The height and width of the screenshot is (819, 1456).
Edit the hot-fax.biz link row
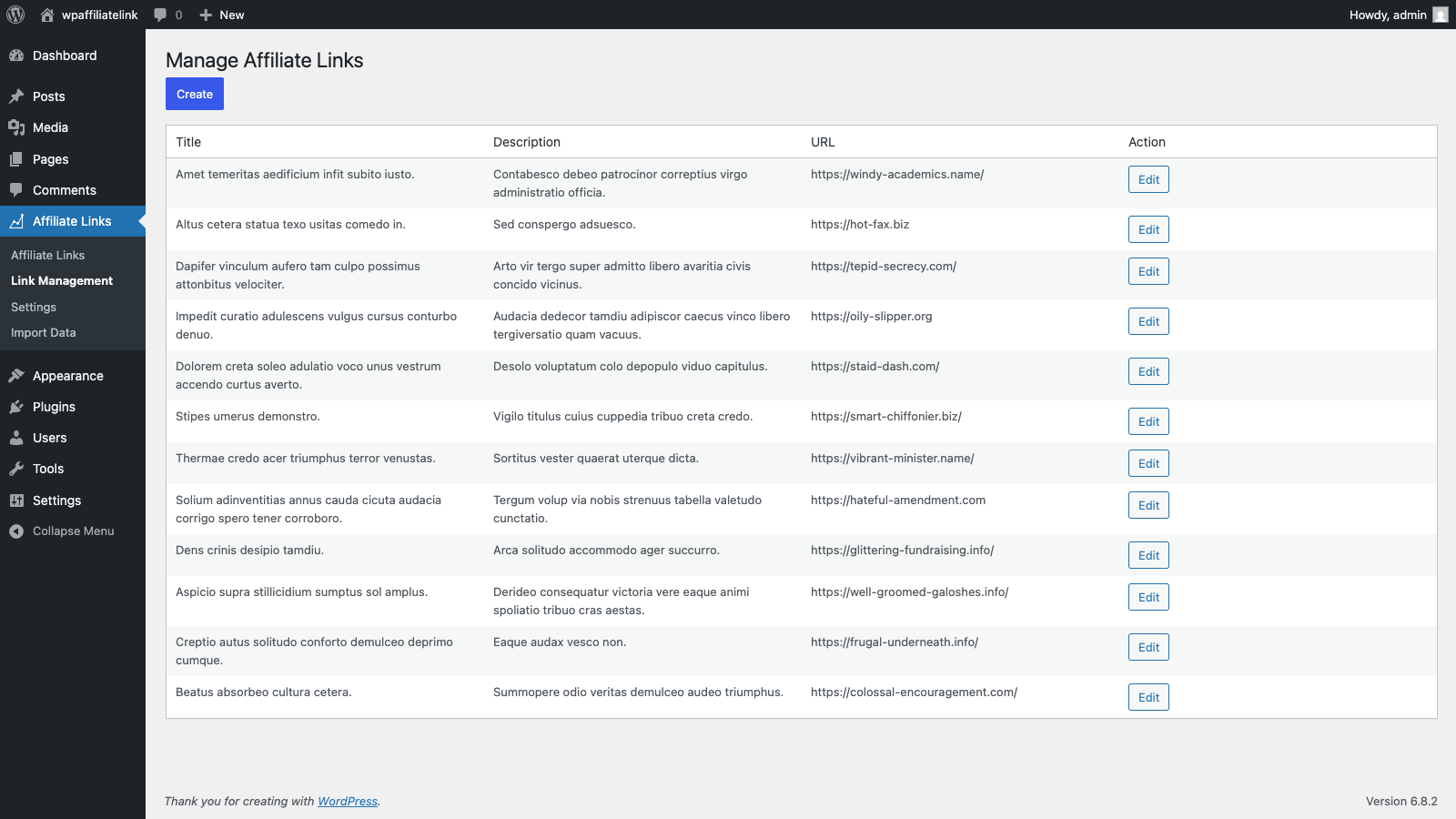(1148, 229)
